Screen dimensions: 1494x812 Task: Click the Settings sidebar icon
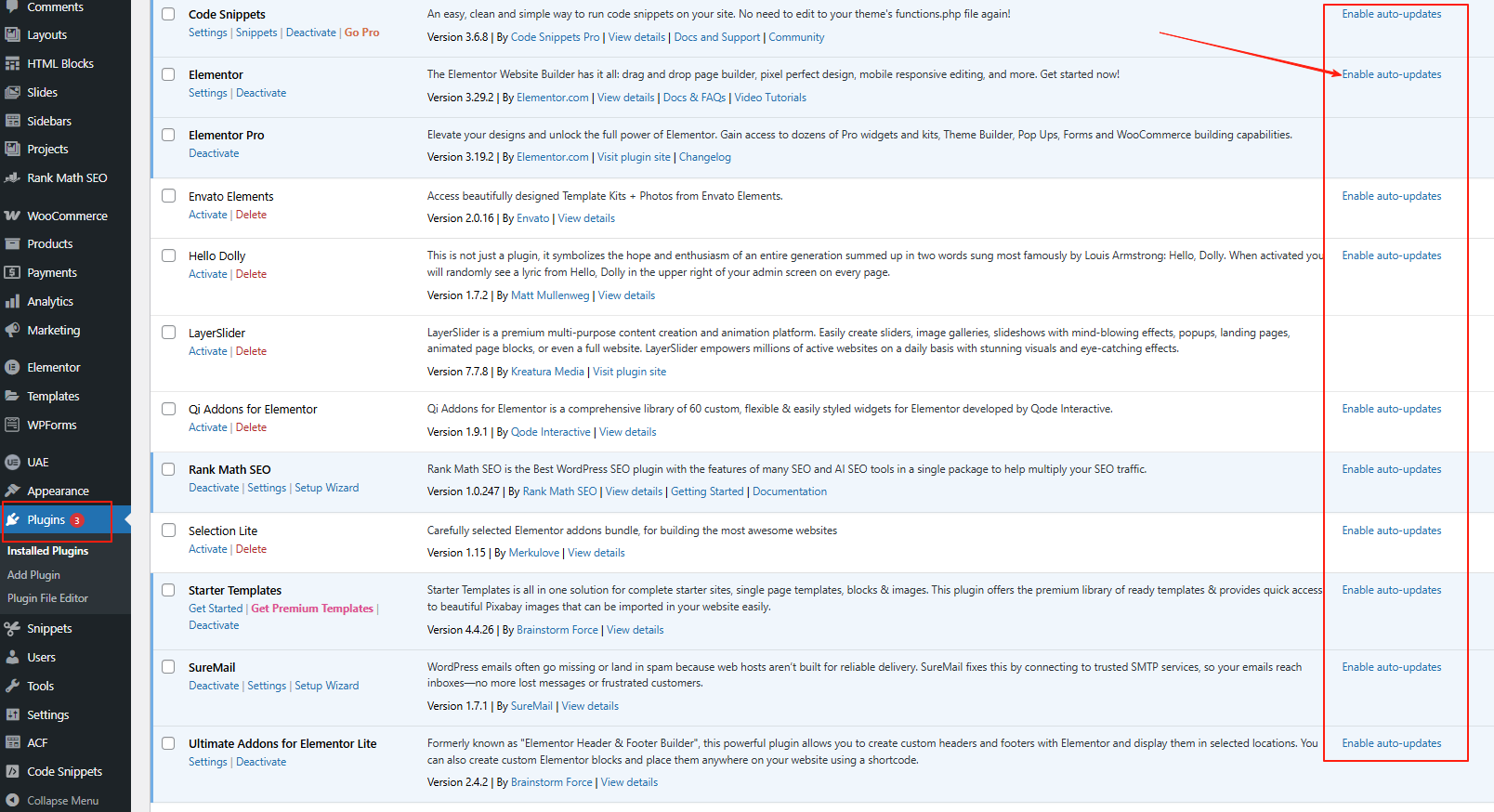[x=12, y=714]
